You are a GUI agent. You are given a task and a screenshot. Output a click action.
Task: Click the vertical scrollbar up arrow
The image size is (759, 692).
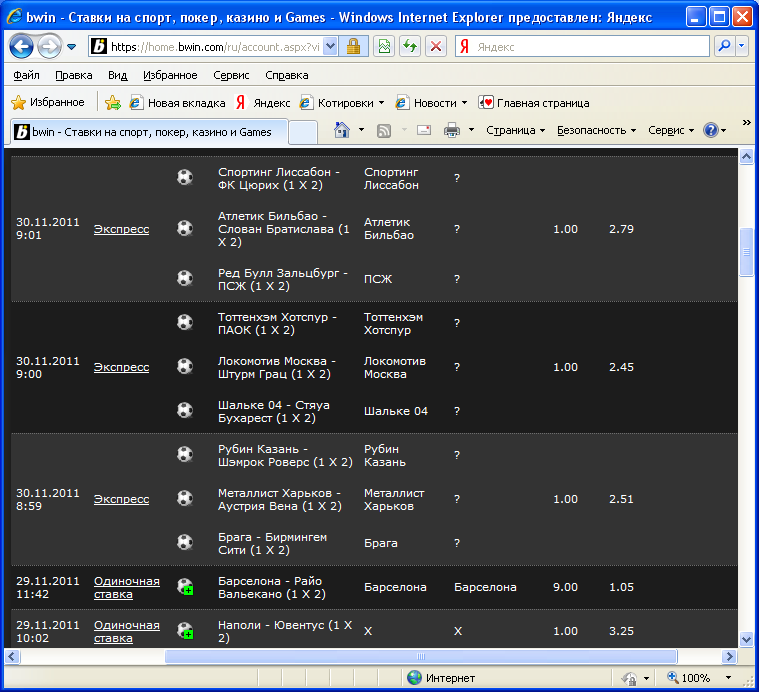(x=746, y=156)
